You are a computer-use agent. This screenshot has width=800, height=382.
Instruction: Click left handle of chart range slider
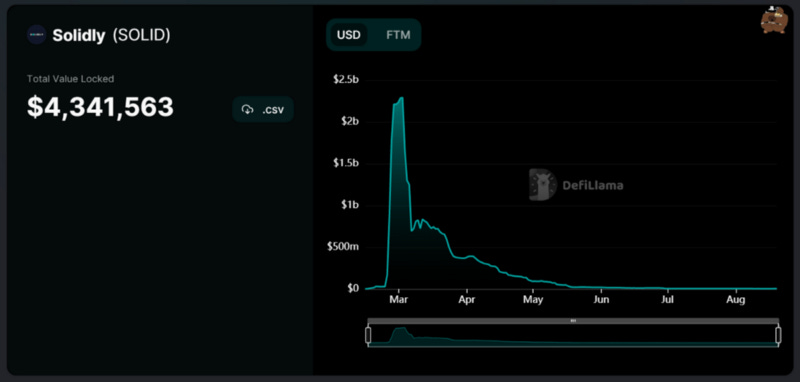click(368, 335)
